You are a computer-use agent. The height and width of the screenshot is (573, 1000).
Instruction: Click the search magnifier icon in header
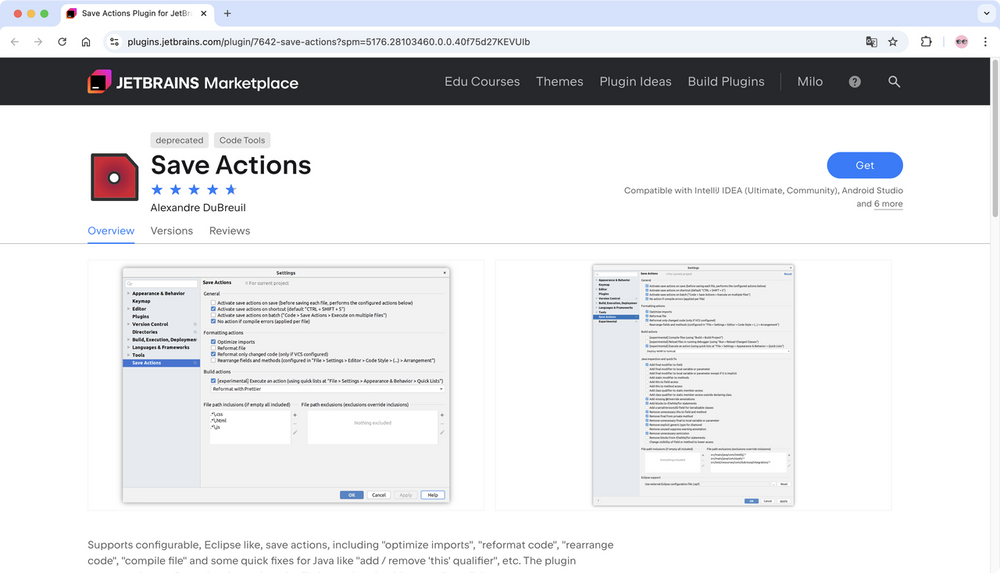pyautogui.click(x=894, y=82)
